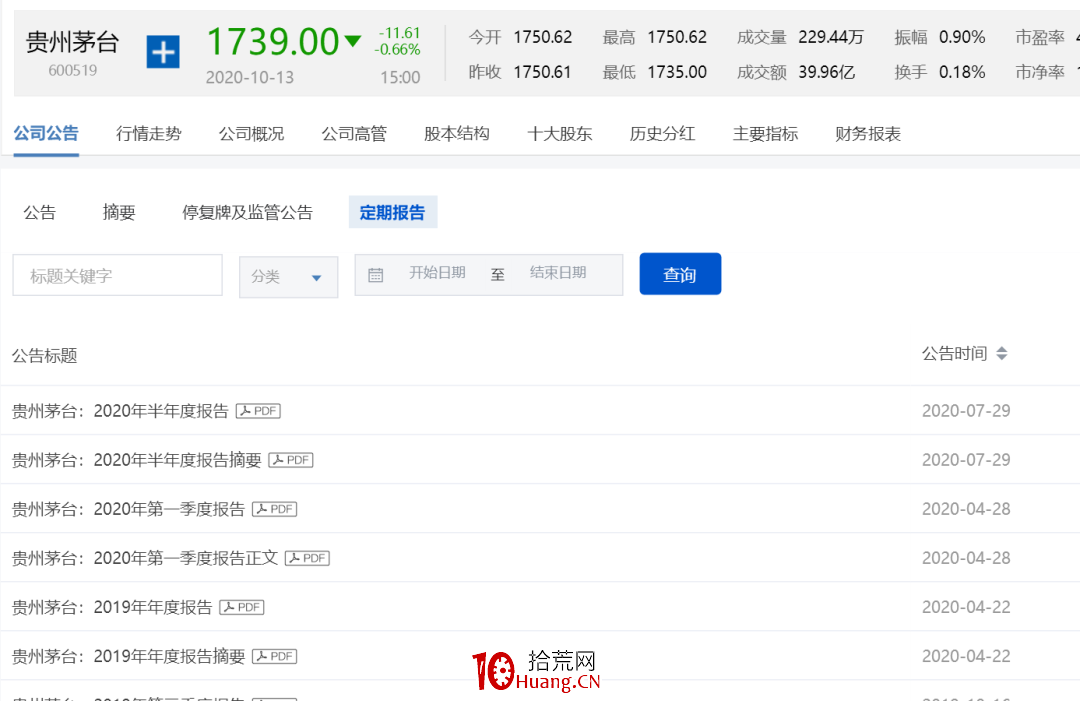
Task: Open PDF icon for 2020年半年度报告
Action: click(258, 411)
